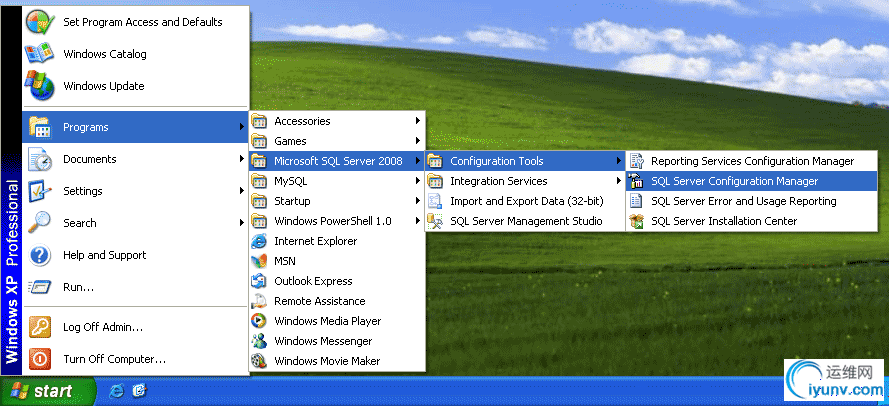
Task: Expand the Programs submenu arrow
Action: (x=242, y=127)
